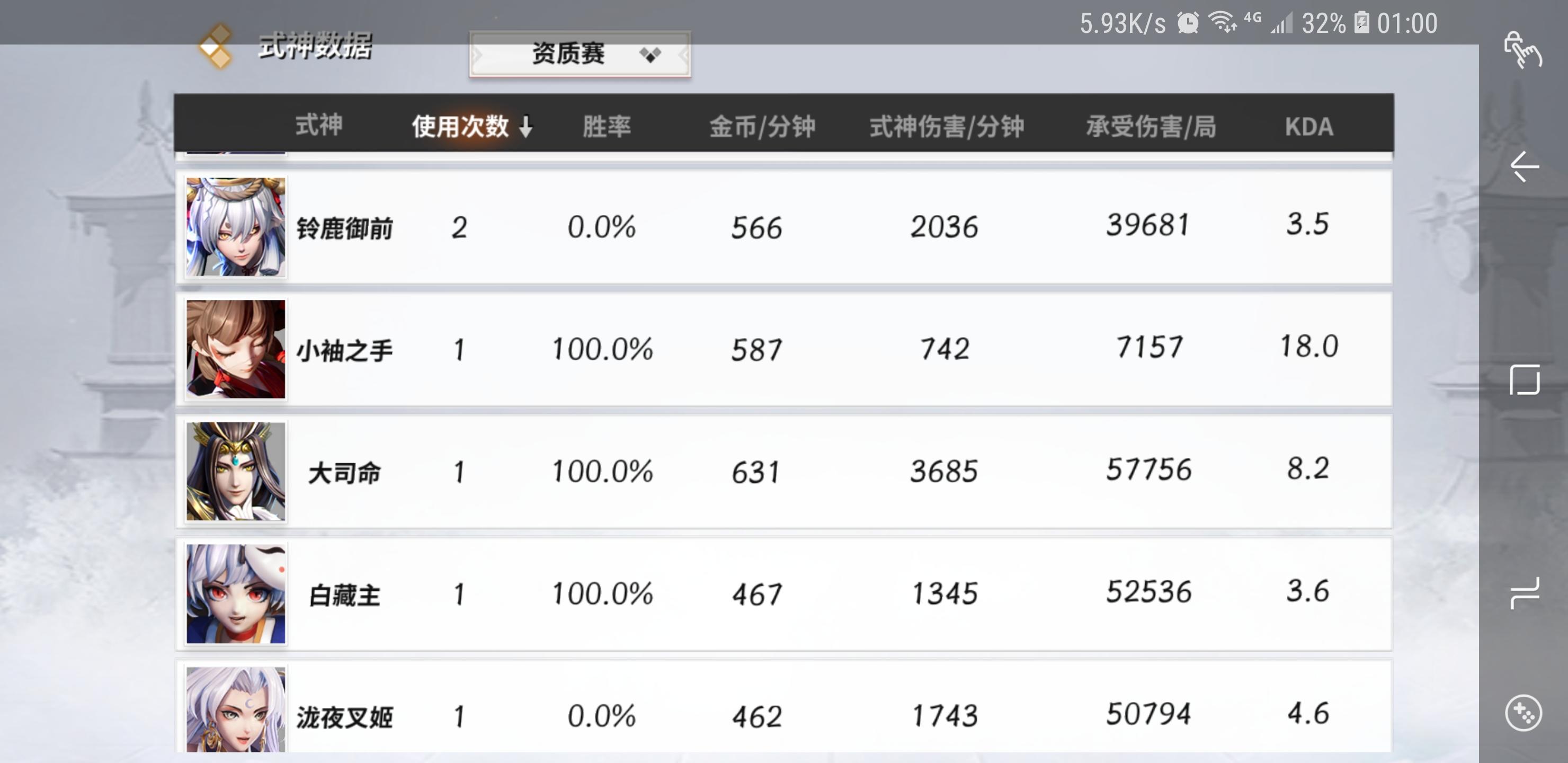The image size is (1568, 763).
Task: Tap the 01:00 clock in status bar
Action: pos(1407,24)
